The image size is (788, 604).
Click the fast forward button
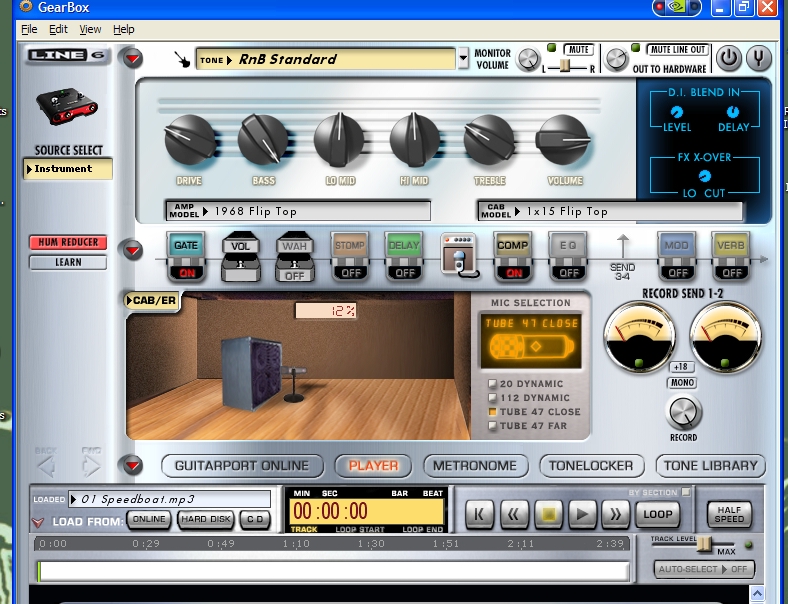coord(616,515)
